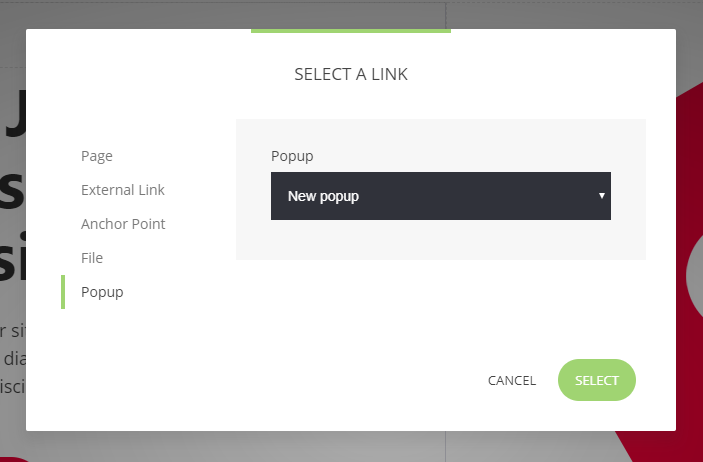Click the dropdown arrow on popup selector
Screen dimensions: 703x462
pos(601,196)
